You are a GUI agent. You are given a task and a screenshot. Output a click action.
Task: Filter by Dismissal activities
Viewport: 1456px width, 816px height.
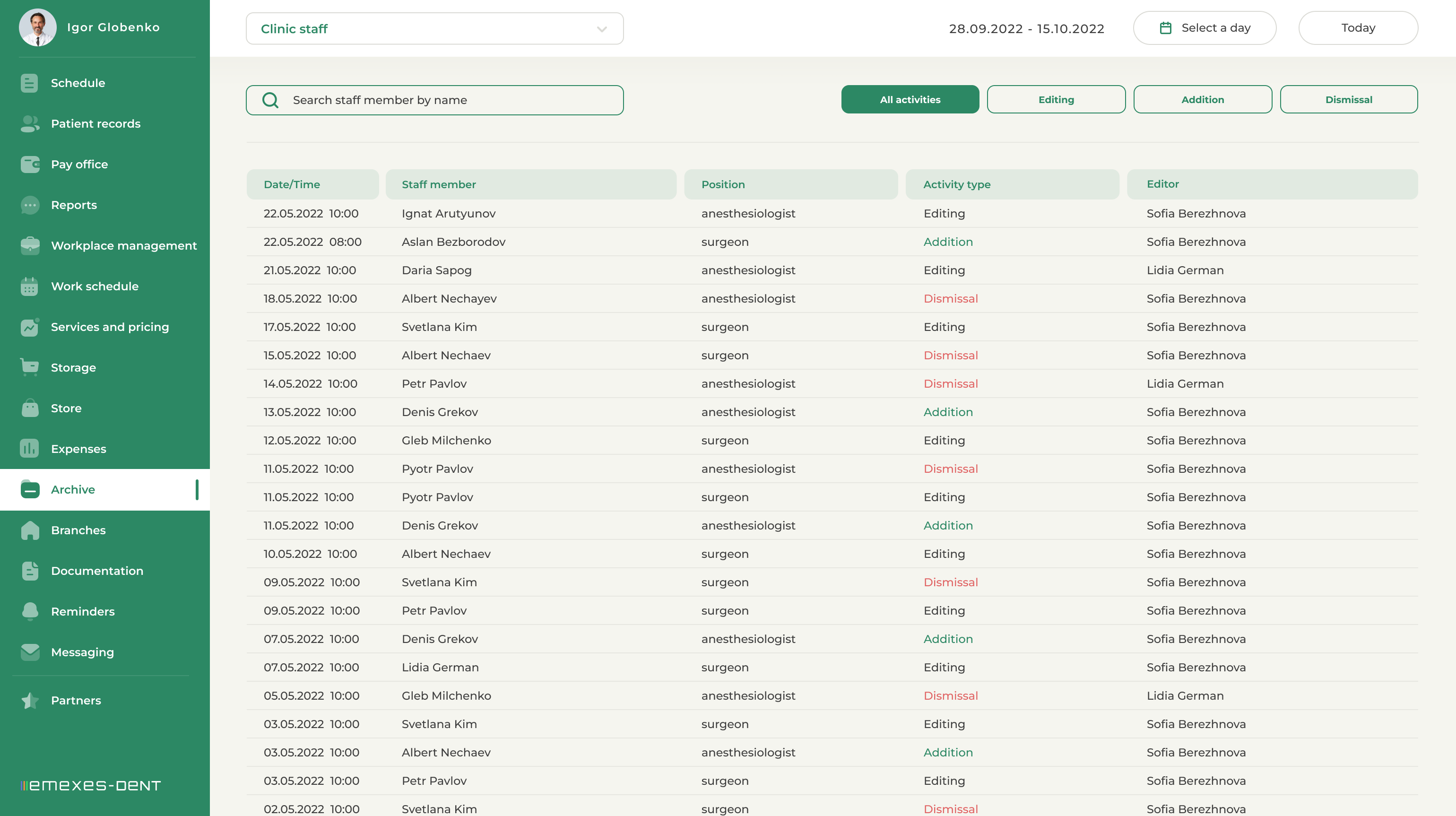pos(1349,99)
